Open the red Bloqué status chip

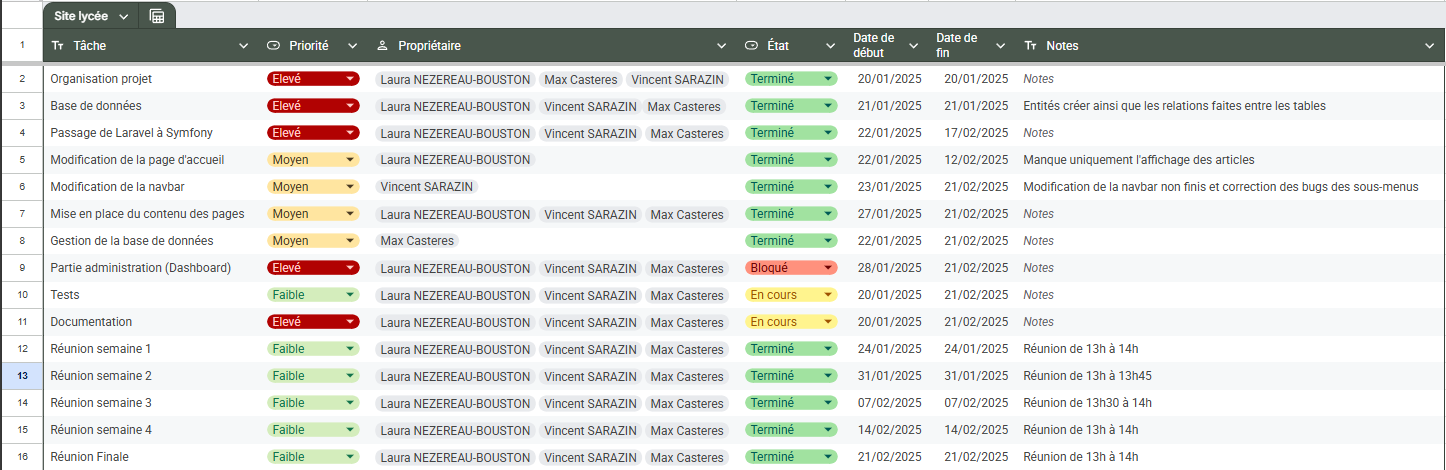coord(790,268)
